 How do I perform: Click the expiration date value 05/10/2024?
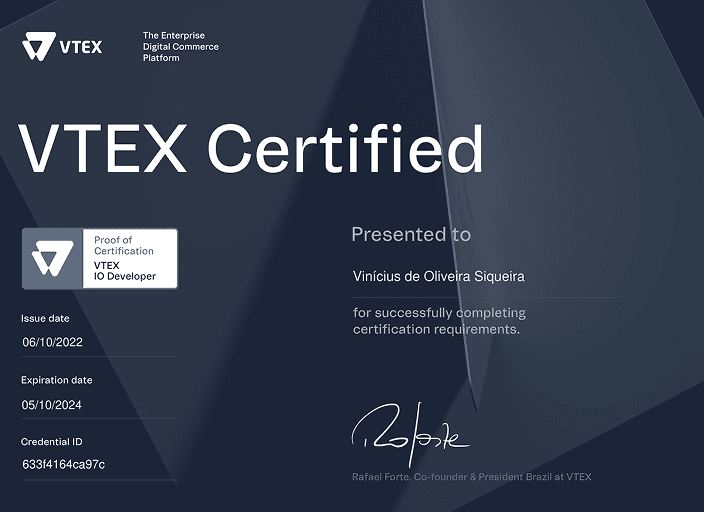tap(52, 405)
